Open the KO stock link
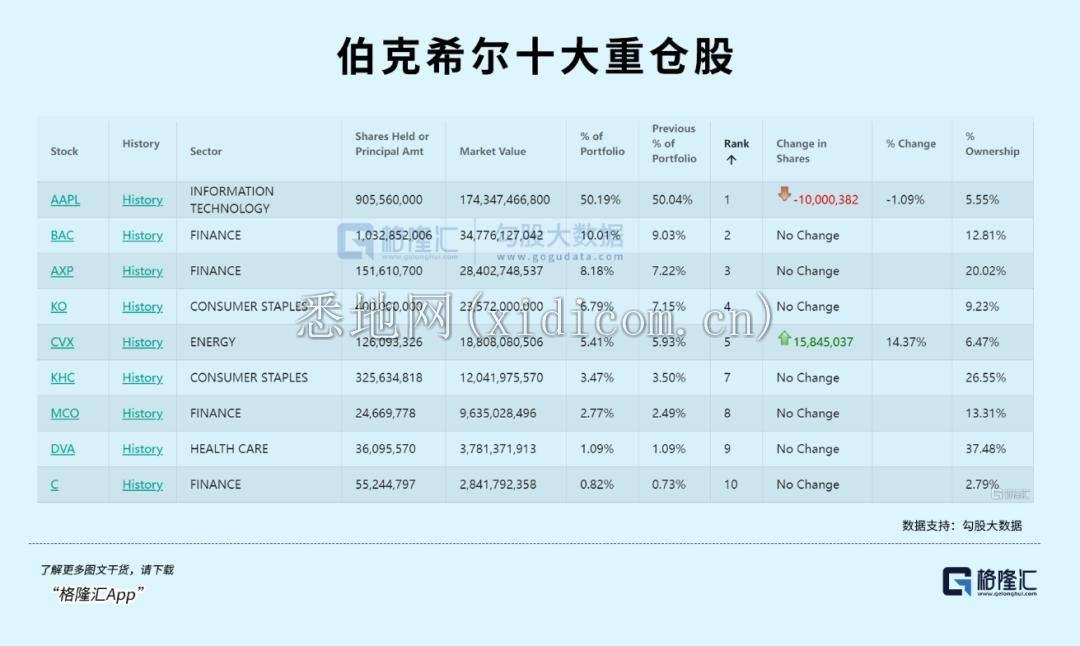 59,306
